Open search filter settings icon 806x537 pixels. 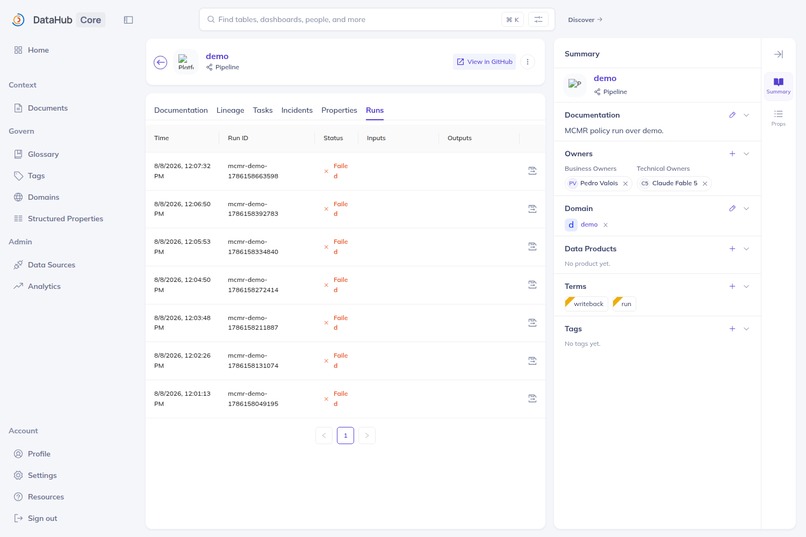pyautogui.click(x=538, y=20)
